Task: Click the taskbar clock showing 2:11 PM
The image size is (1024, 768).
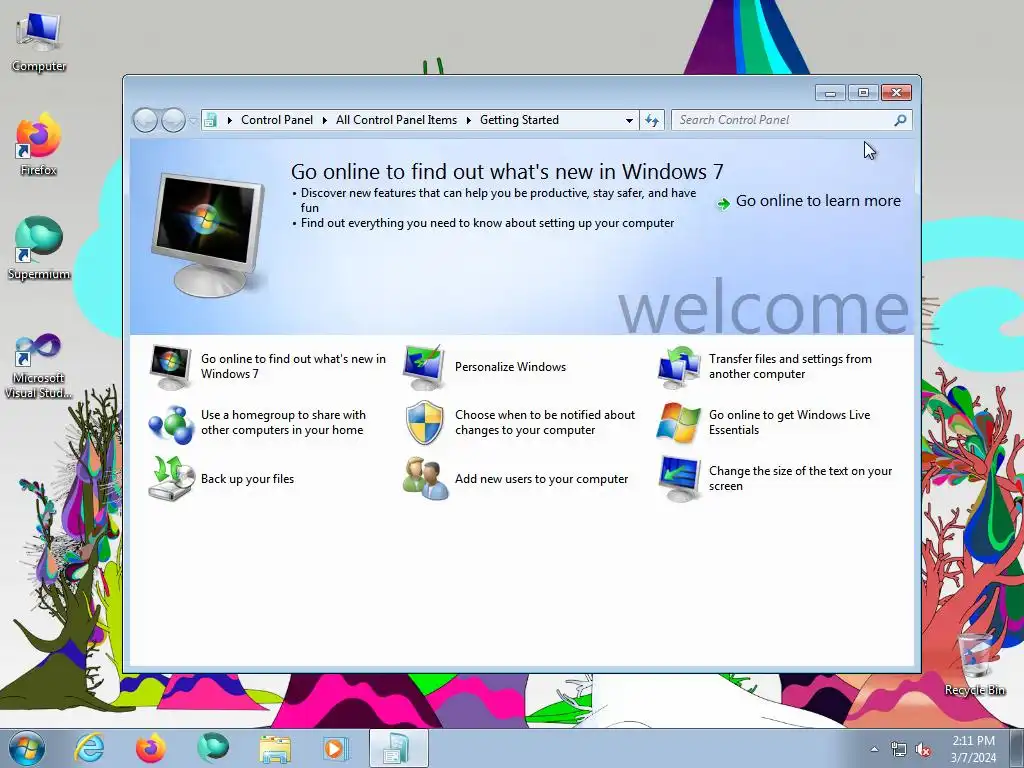Action: 973,749
